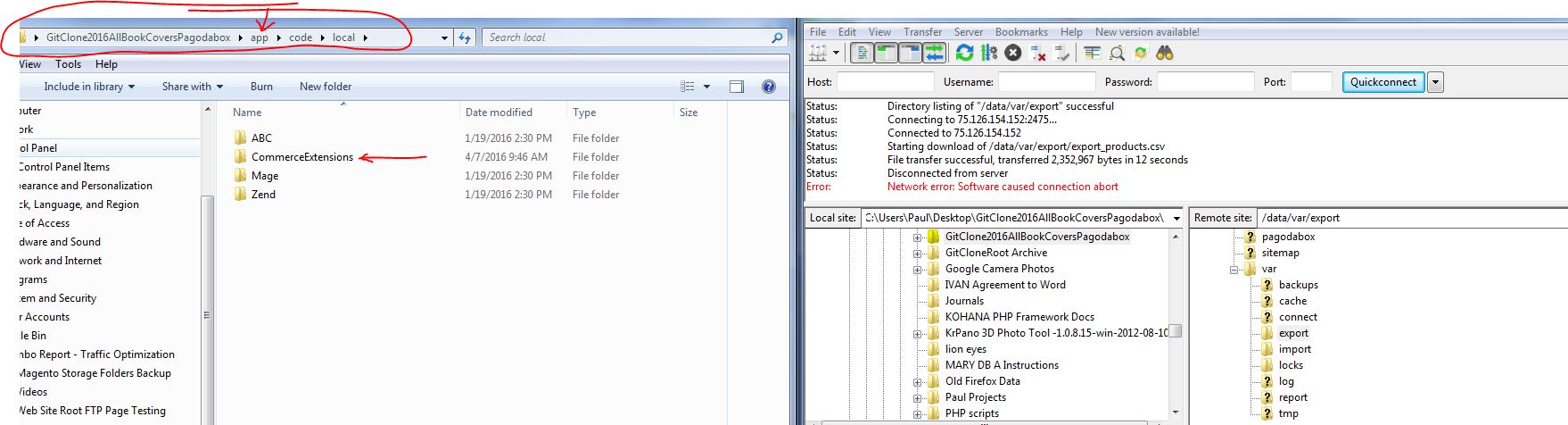Open Quickconnect history dropdown arrow
Viewport: 1568px width, 425px height.
(x=1435, y=82)
